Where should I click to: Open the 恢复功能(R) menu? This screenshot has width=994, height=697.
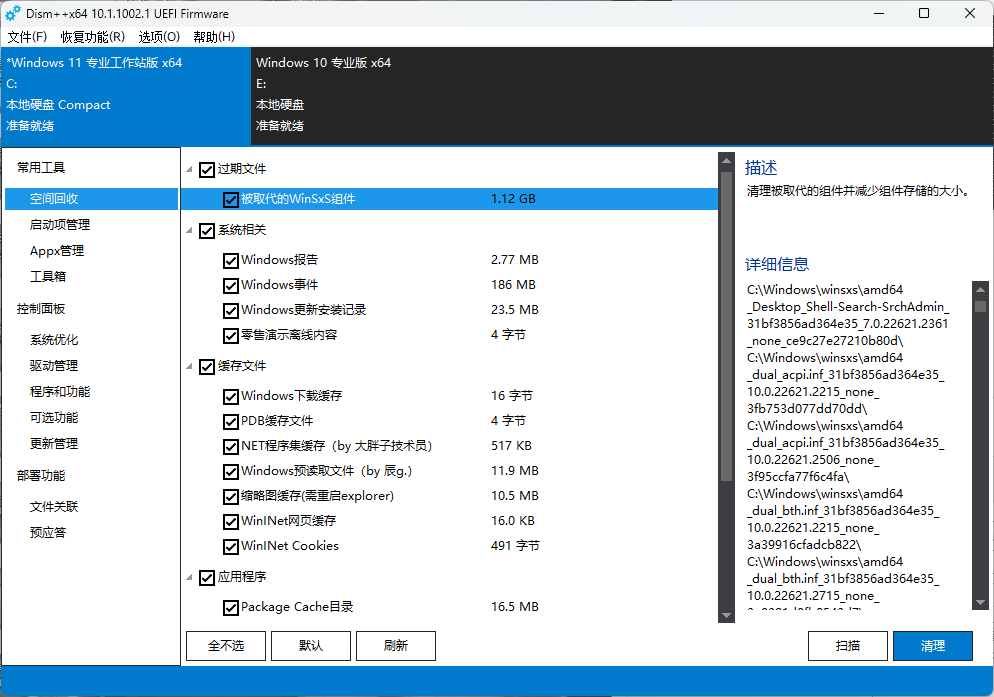93,37
